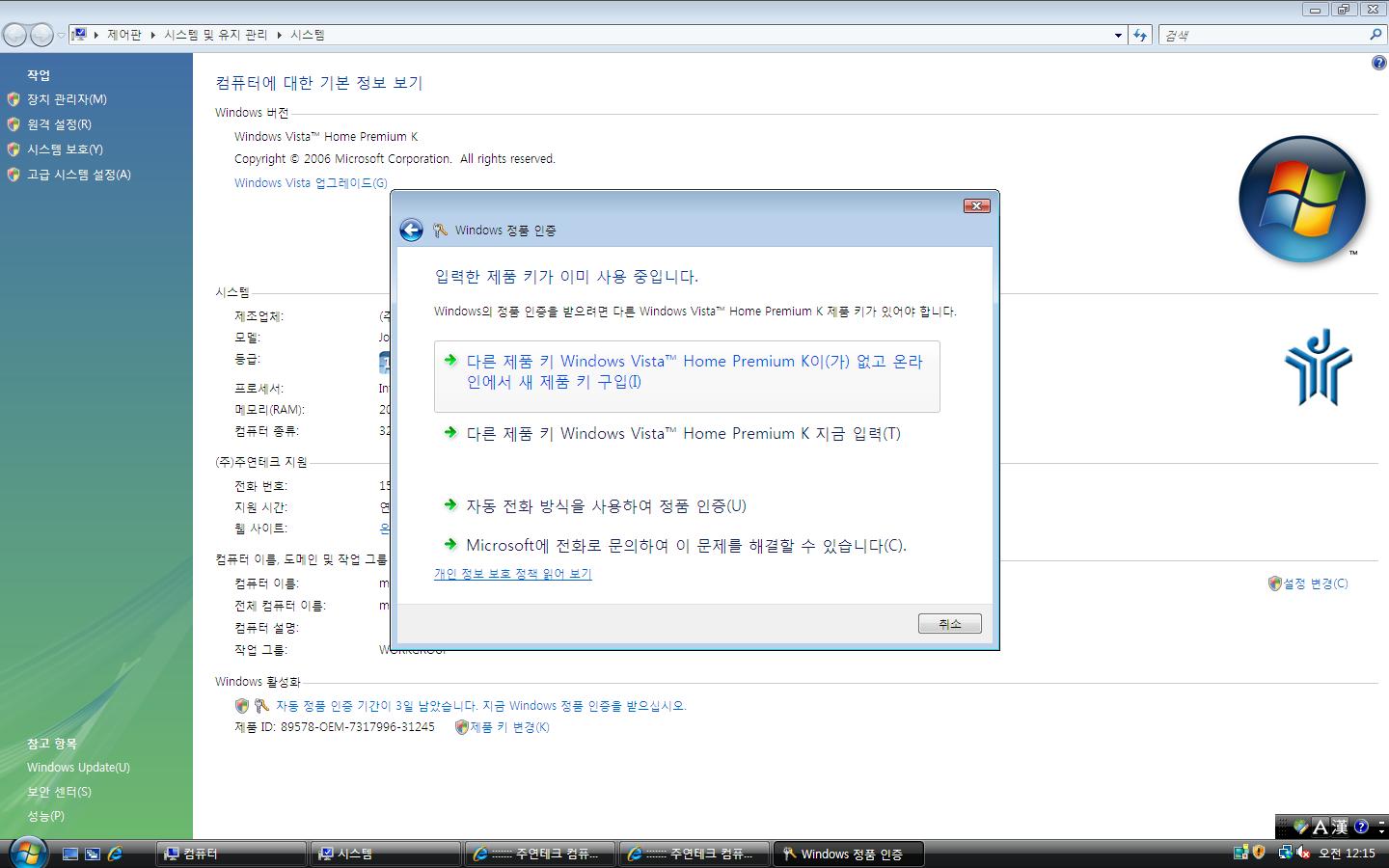Viewport: 1389px width, 868px height.
Task: Switch to the first 주연테크 컴퓨... IE taskbar button
Action: tap(540, 854)
